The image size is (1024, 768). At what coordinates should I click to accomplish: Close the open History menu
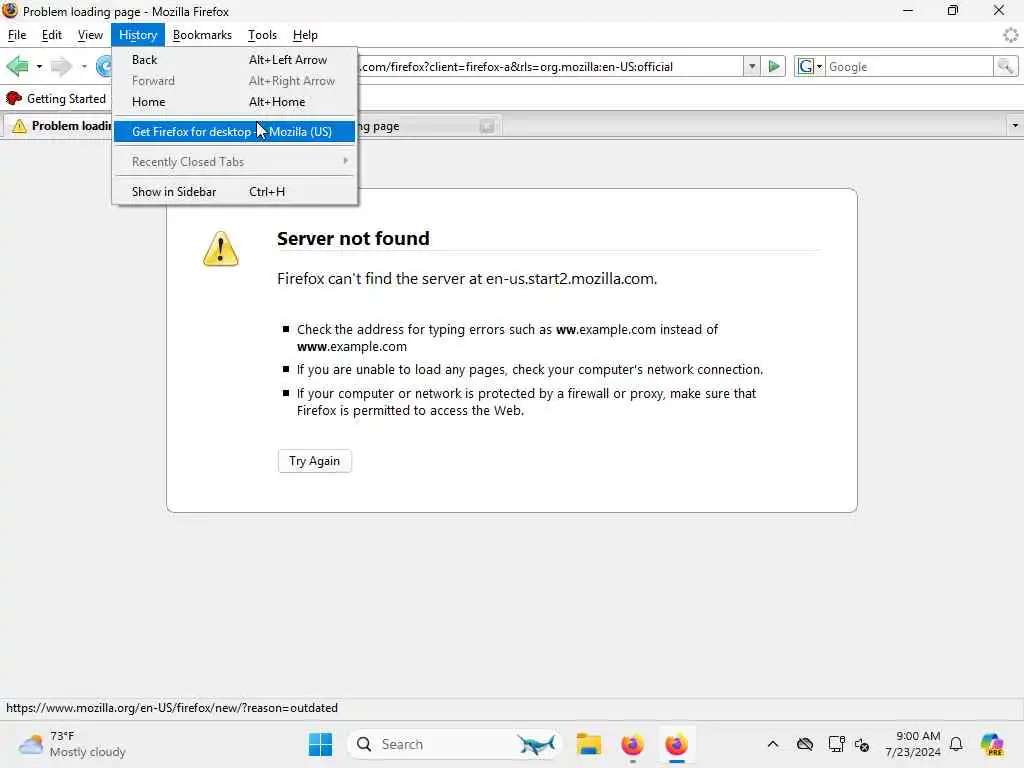tap(138, 35)
